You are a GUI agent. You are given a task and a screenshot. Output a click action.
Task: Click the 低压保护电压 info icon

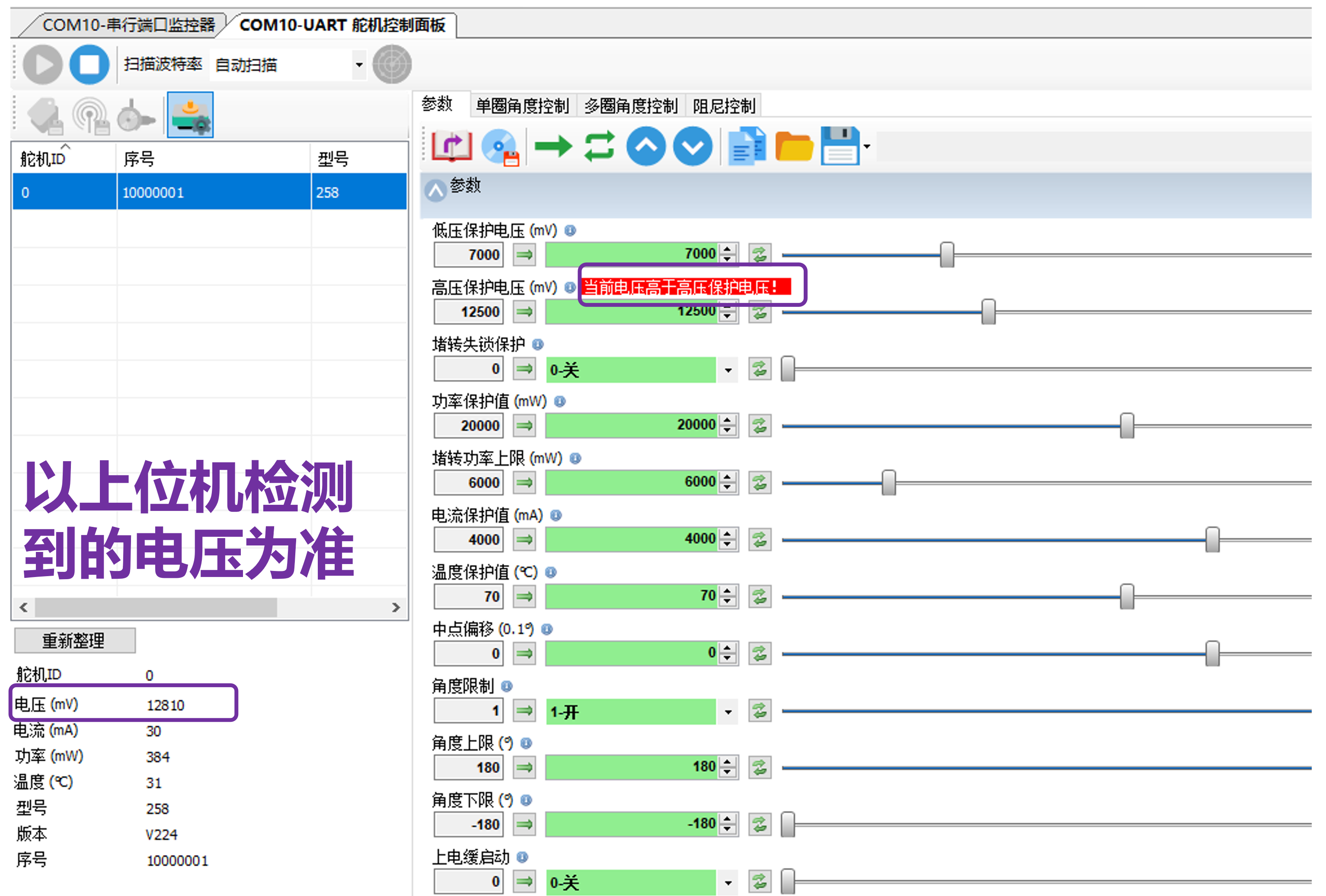tap(570, 230)
